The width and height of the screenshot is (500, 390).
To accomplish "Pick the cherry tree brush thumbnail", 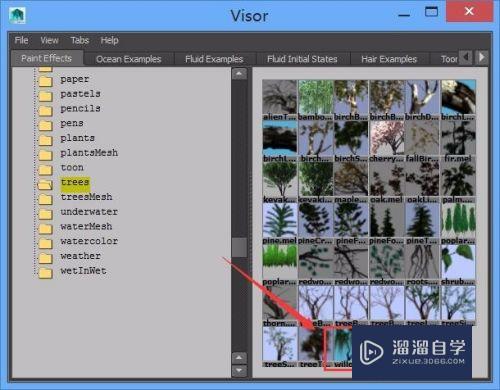I will 387,138.
